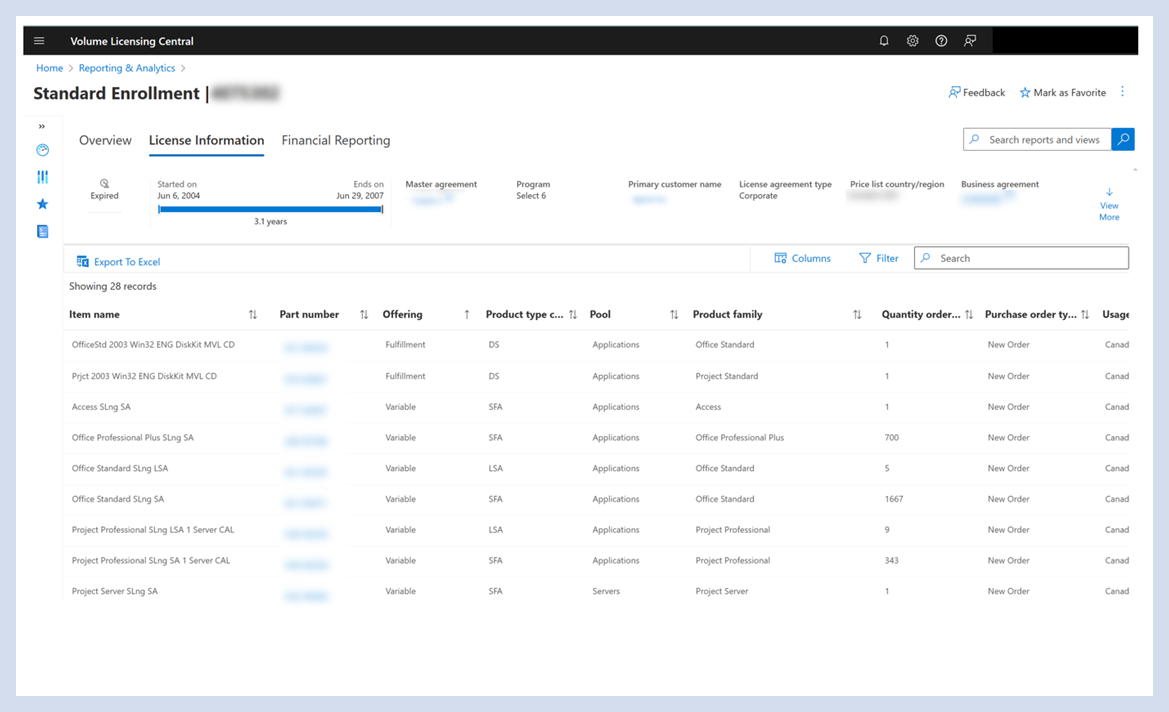
Task: Sort by Product type column
Action: [573, 315]
